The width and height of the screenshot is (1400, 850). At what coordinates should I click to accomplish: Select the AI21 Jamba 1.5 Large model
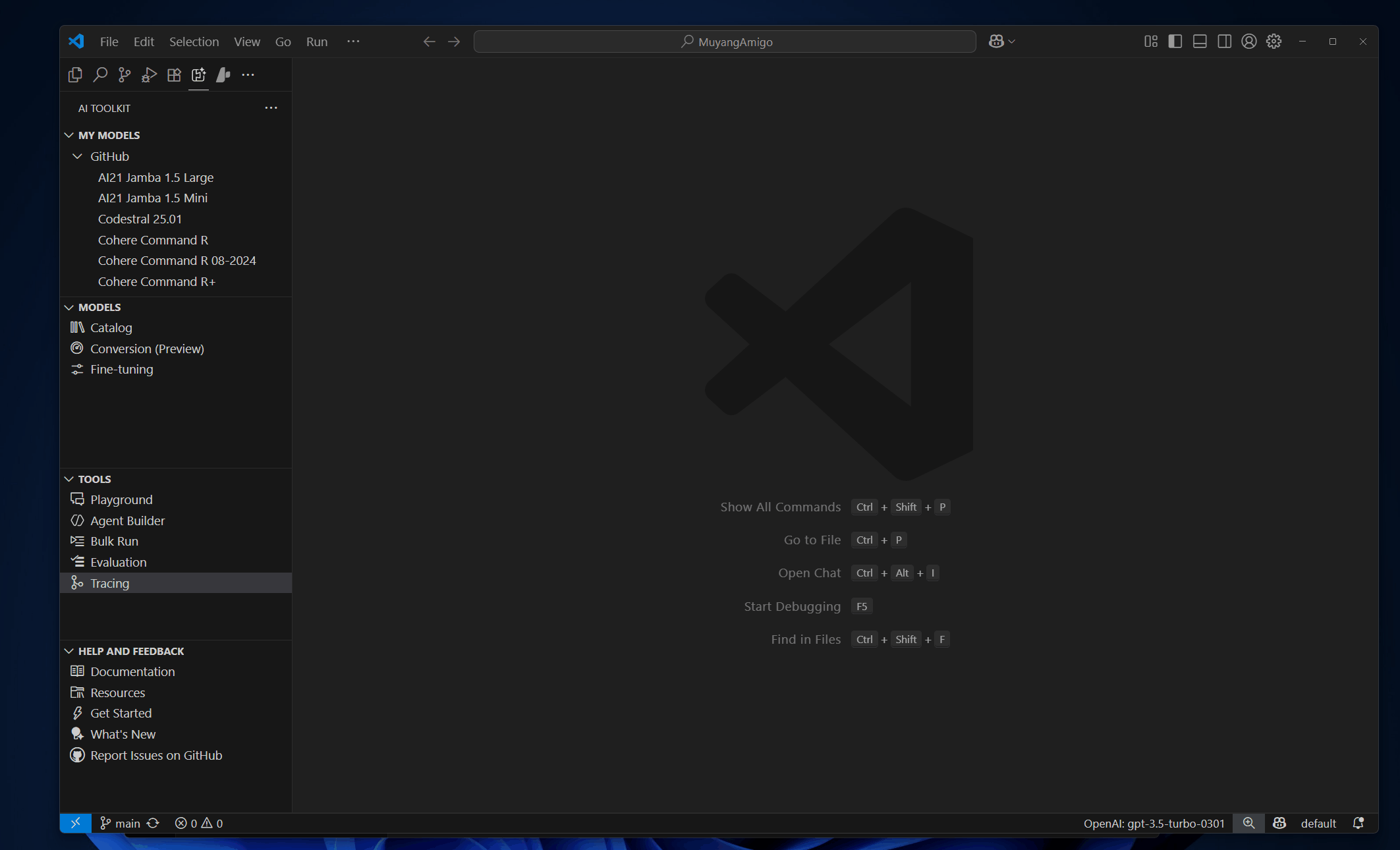(x=176, y=177)
